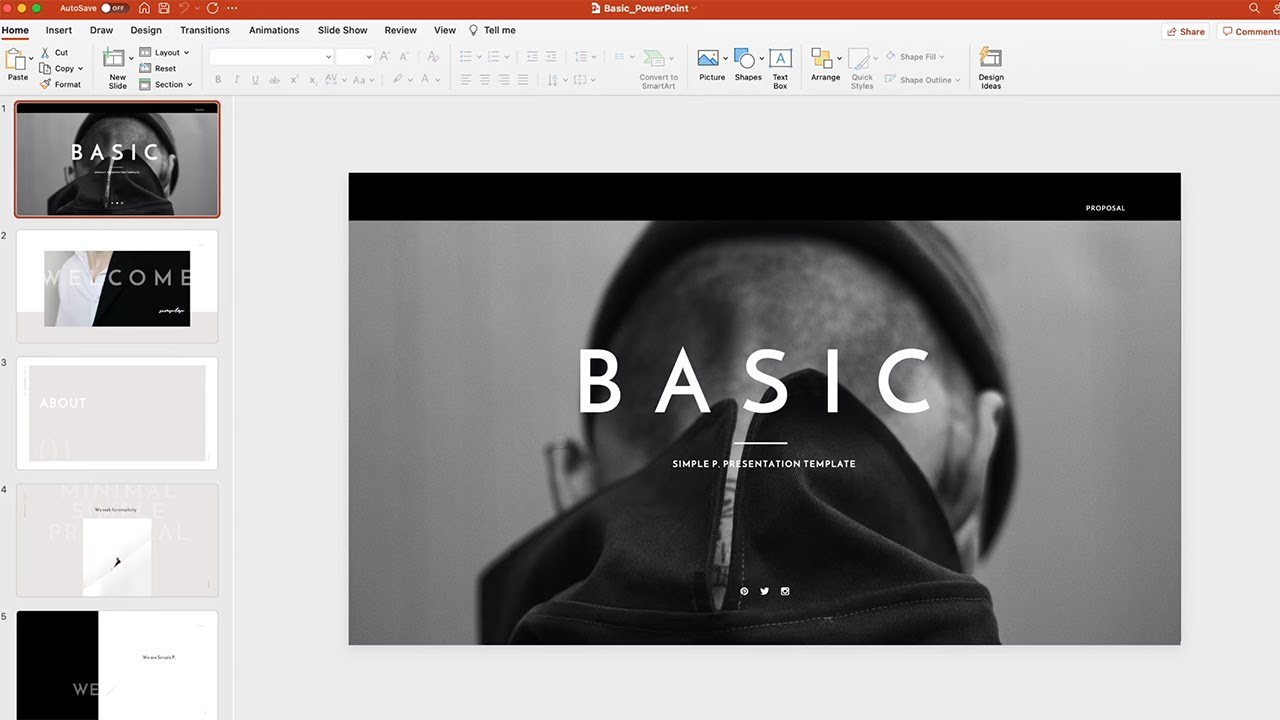Toggle the AutoSave switch
Screen dimensions: 1280x720
pyautogui.click(x=115, y=8)
